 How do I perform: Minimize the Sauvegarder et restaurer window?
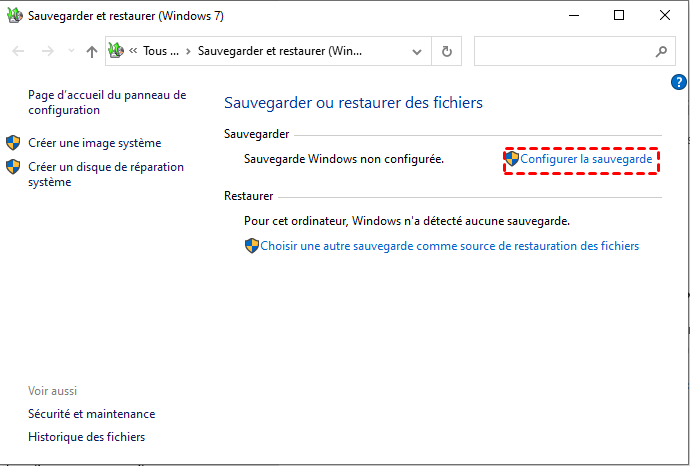tap(573, 15)
